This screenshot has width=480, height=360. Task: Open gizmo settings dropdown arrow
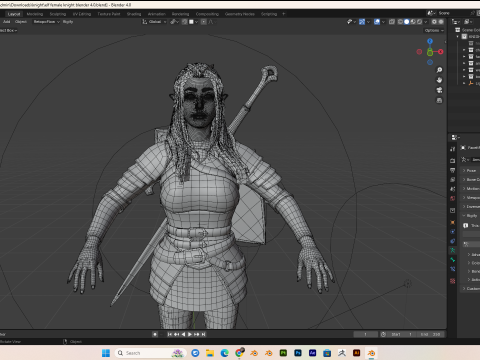pos(368,22)
